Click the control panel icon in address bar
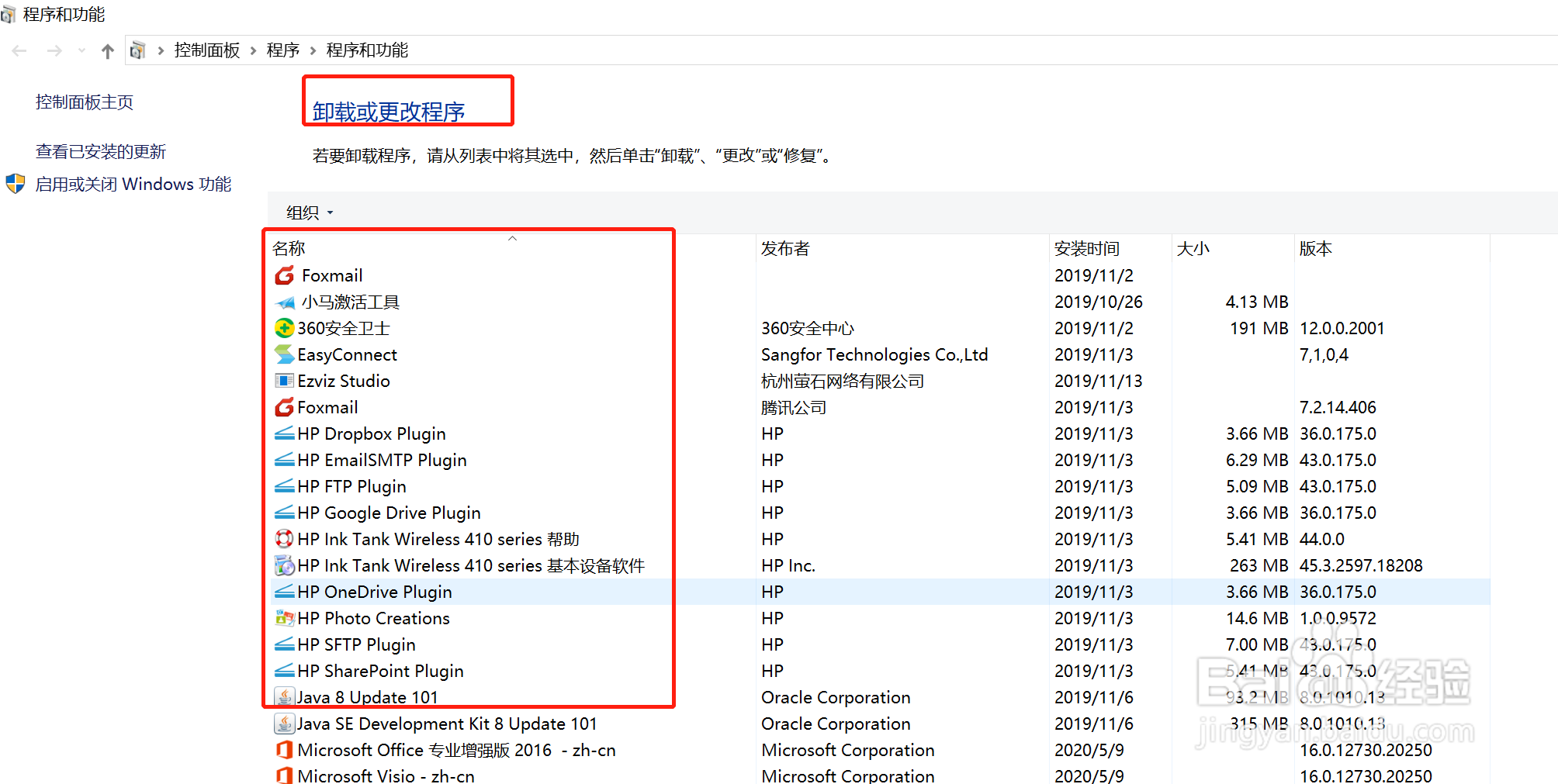This screenshot has width=1558, height=784. [137, 50]
